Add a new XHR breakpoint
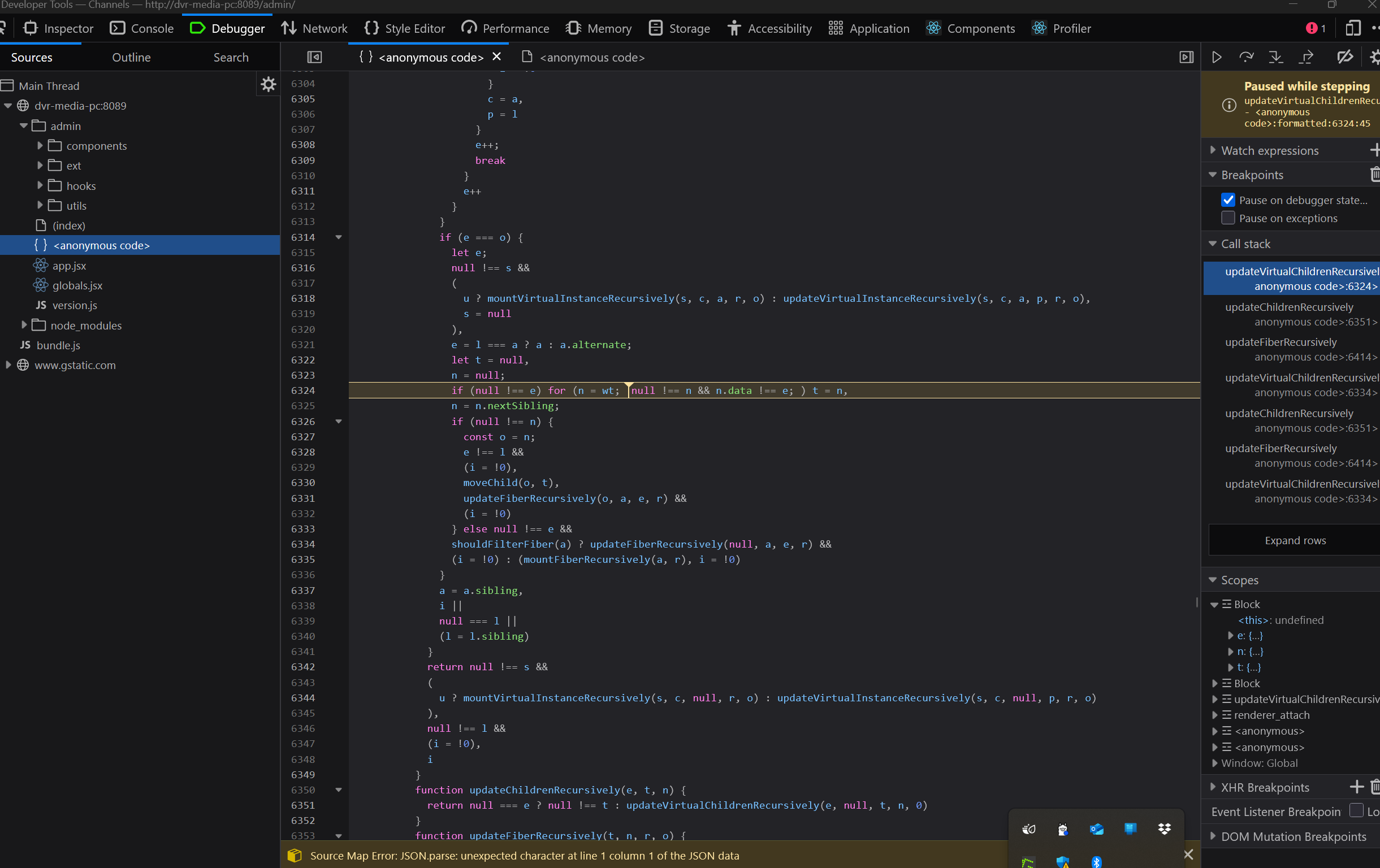Image resolution: width=1380 pixels, height=868 pixels. click(x=1356, y=787)
